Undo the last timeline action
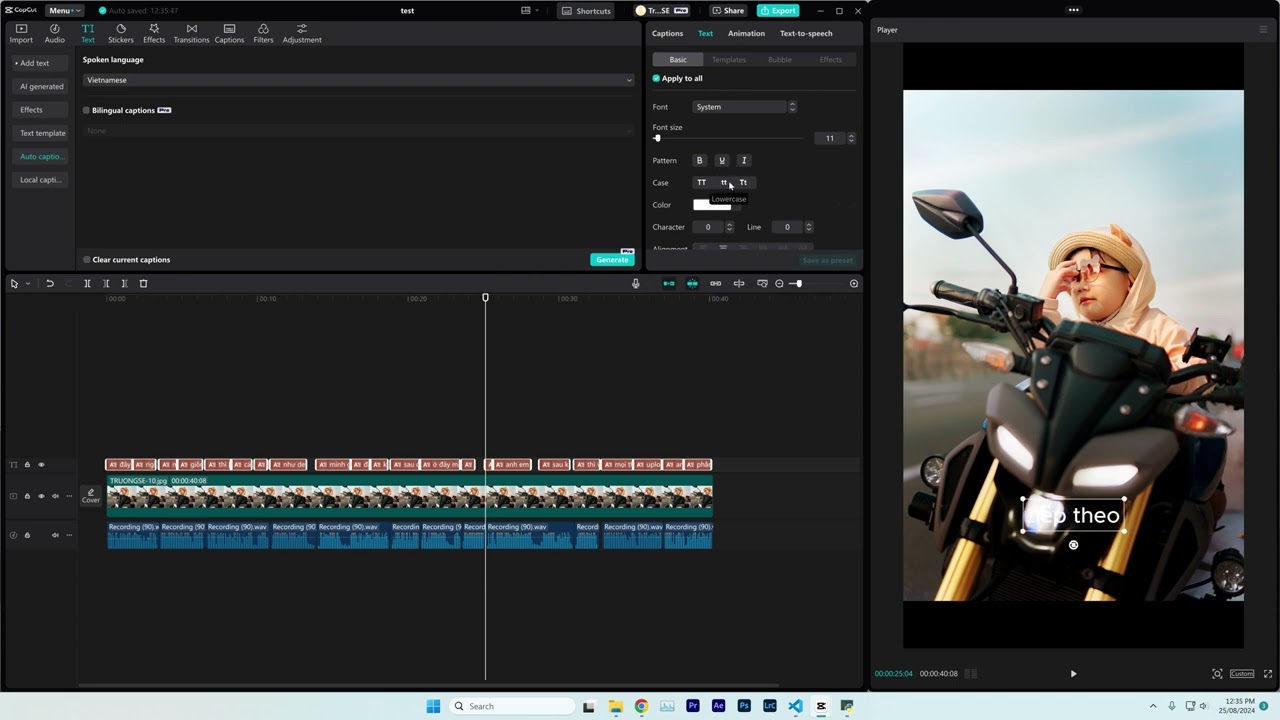 point(50,284)
